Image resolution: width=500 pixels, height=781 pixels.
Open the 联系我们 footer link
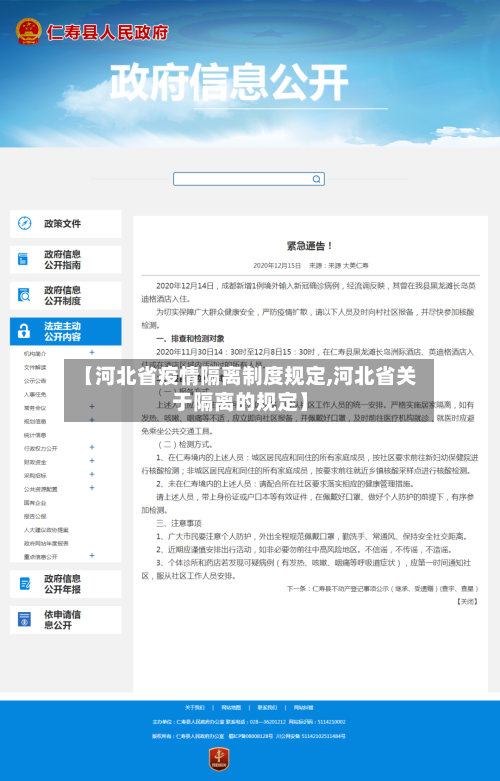click(x=267, y=707)
